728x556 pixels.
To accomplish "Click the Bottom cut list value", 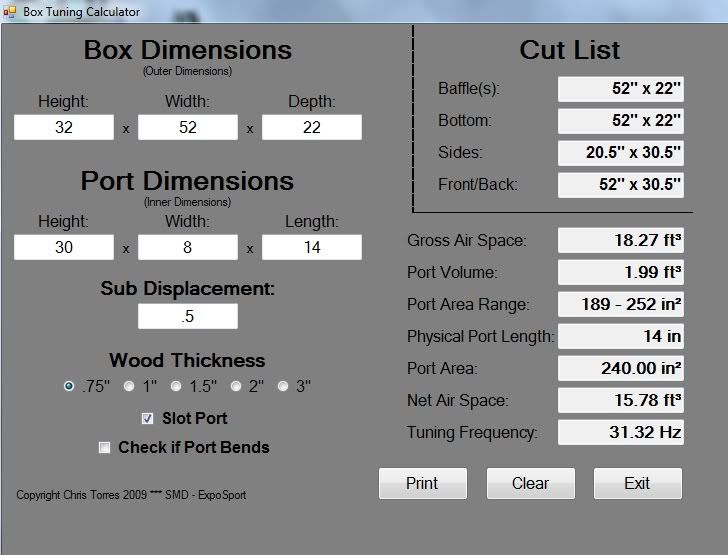I will click(621, 121).
